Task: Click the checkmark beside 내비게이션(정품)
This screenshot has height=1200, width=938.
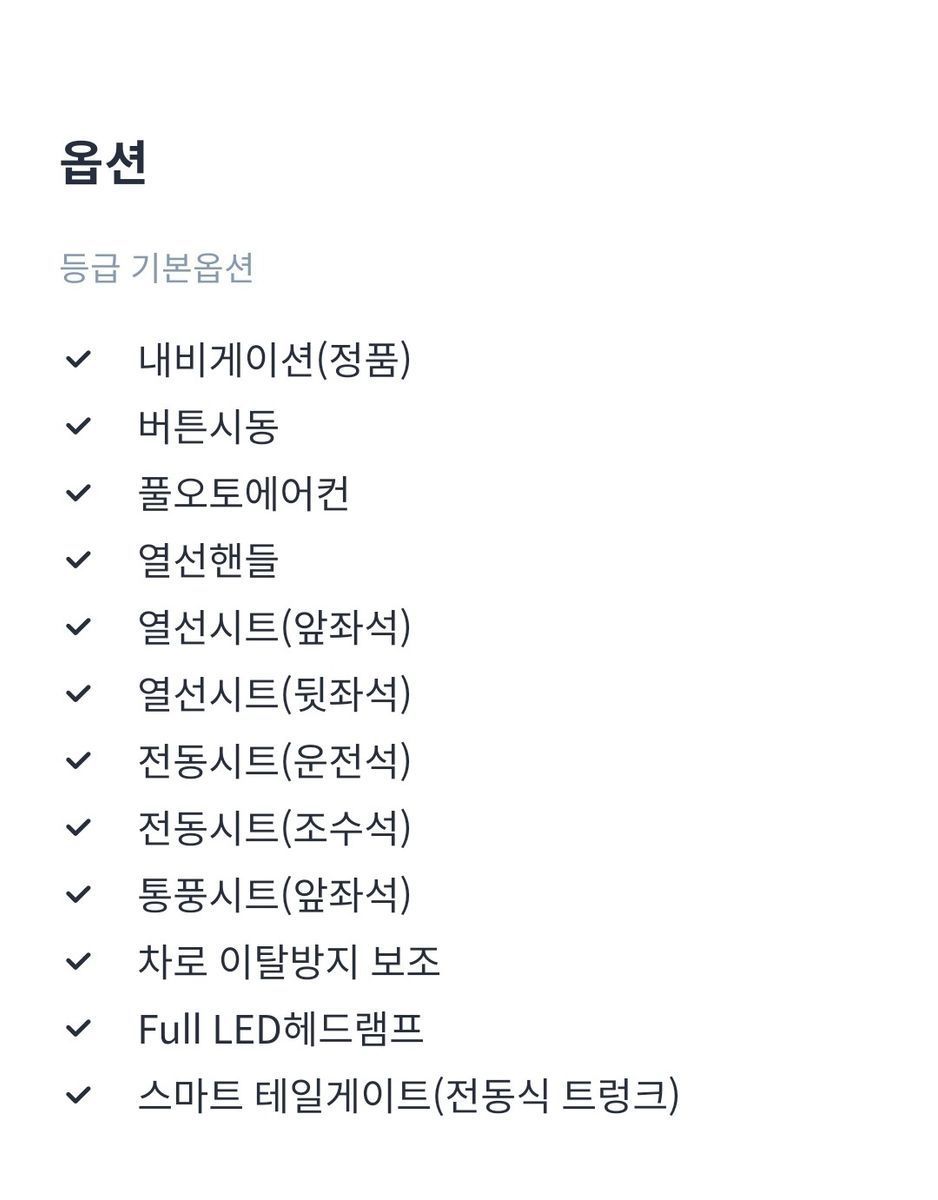Action: click(78, 359)
